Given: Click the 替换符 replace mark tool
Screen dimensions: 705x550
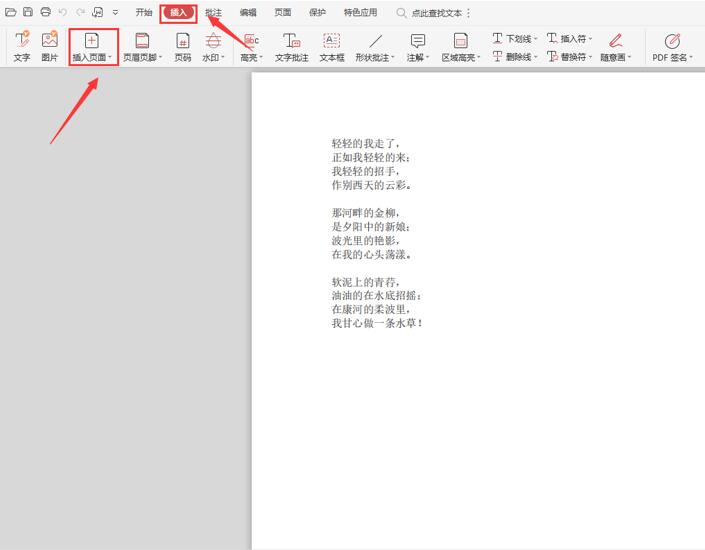Looking at the screenshot, I should coord(569,57).
